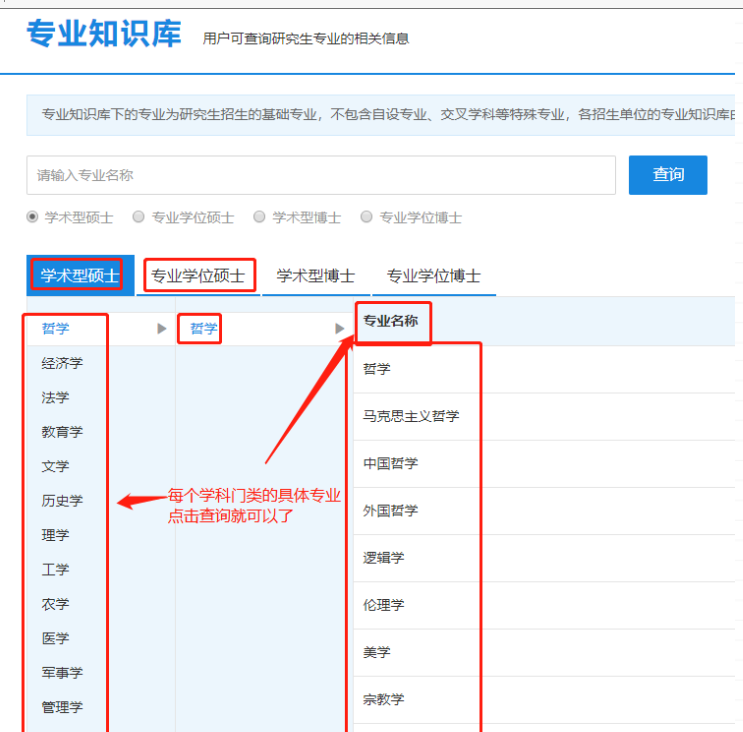Image resolution: width=743 pixels, height=732 pixels.
Task: Click the 请输入专业名称 input field
Action: (320, 175)
